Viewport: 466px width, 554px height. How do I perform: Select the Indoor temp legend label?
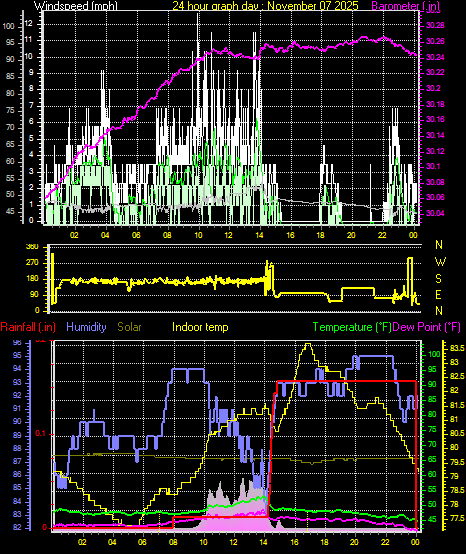click(200, 327)
